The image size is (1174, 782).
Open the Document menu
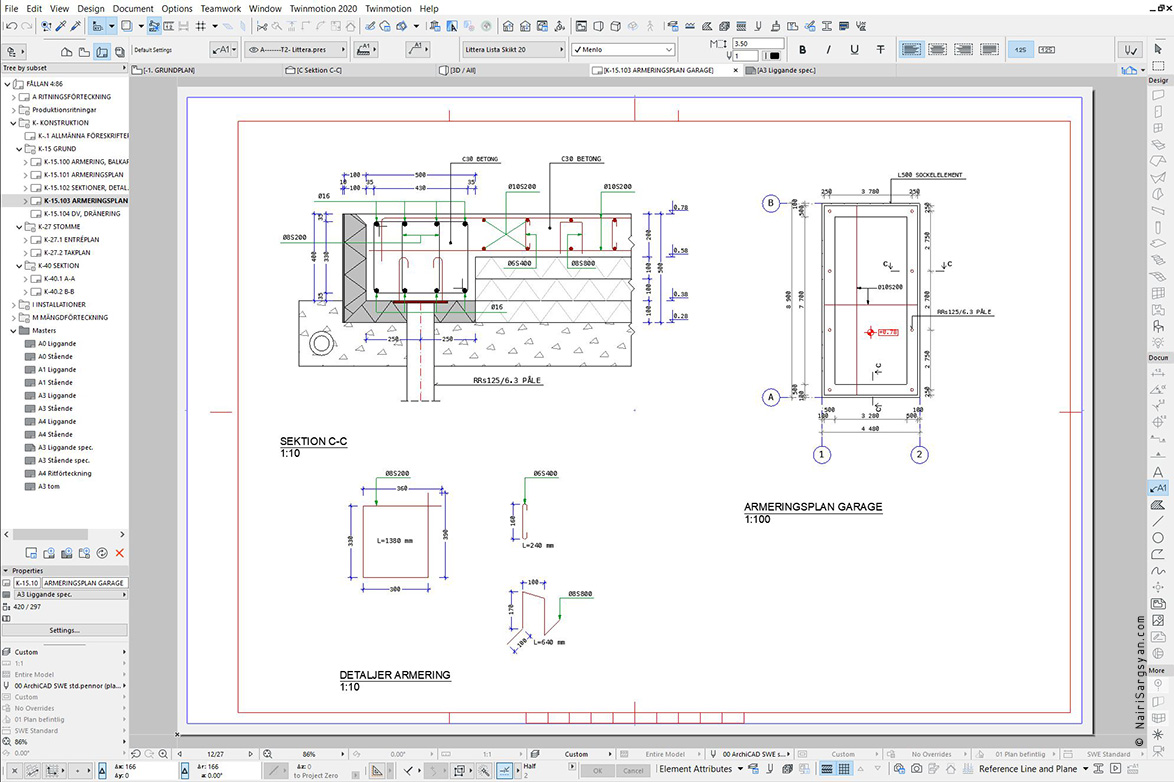[133, 8]
